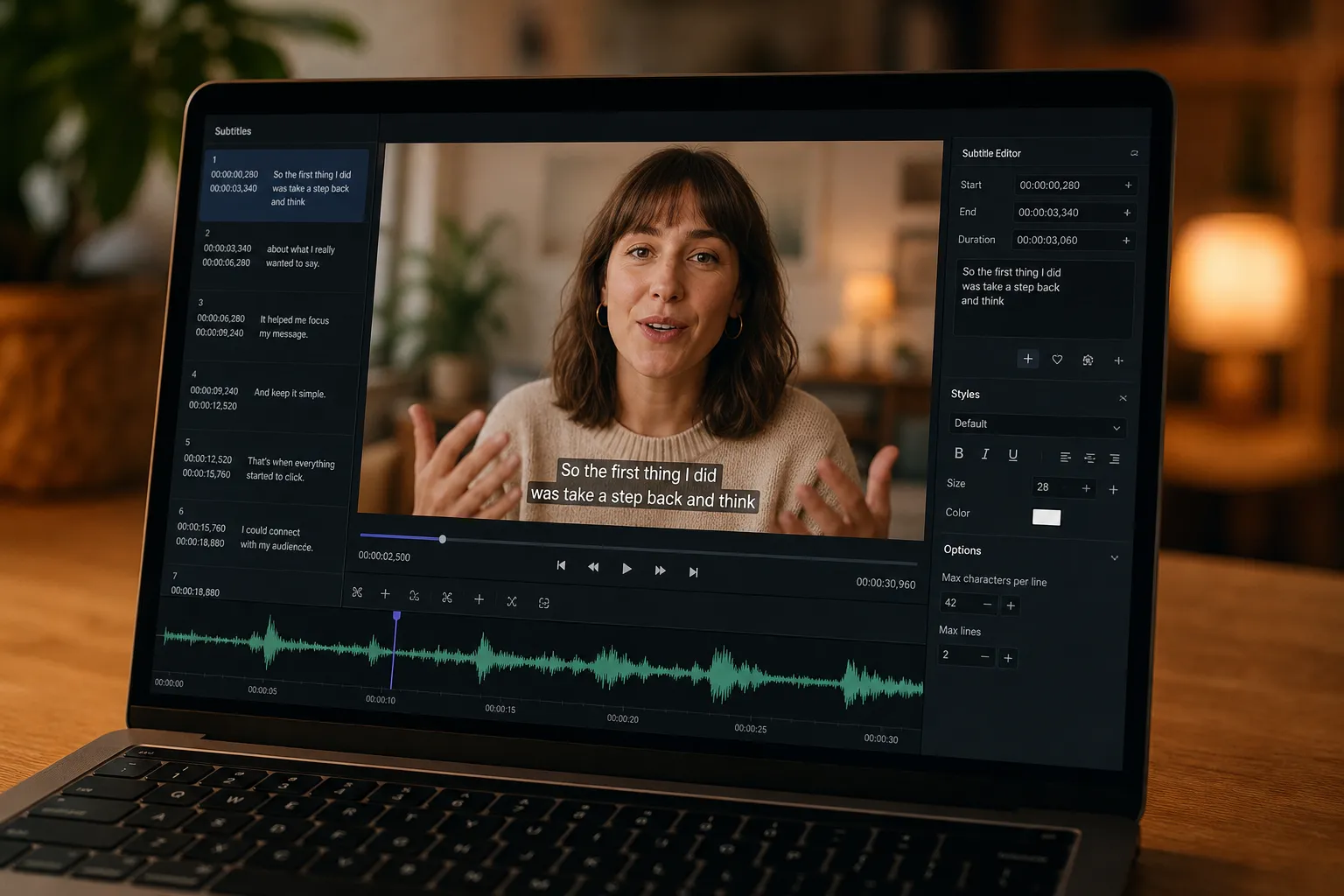Click the video preview with burned-in subtitle
This screenshot has width=1344, height=896.
(x=650, y=339)
